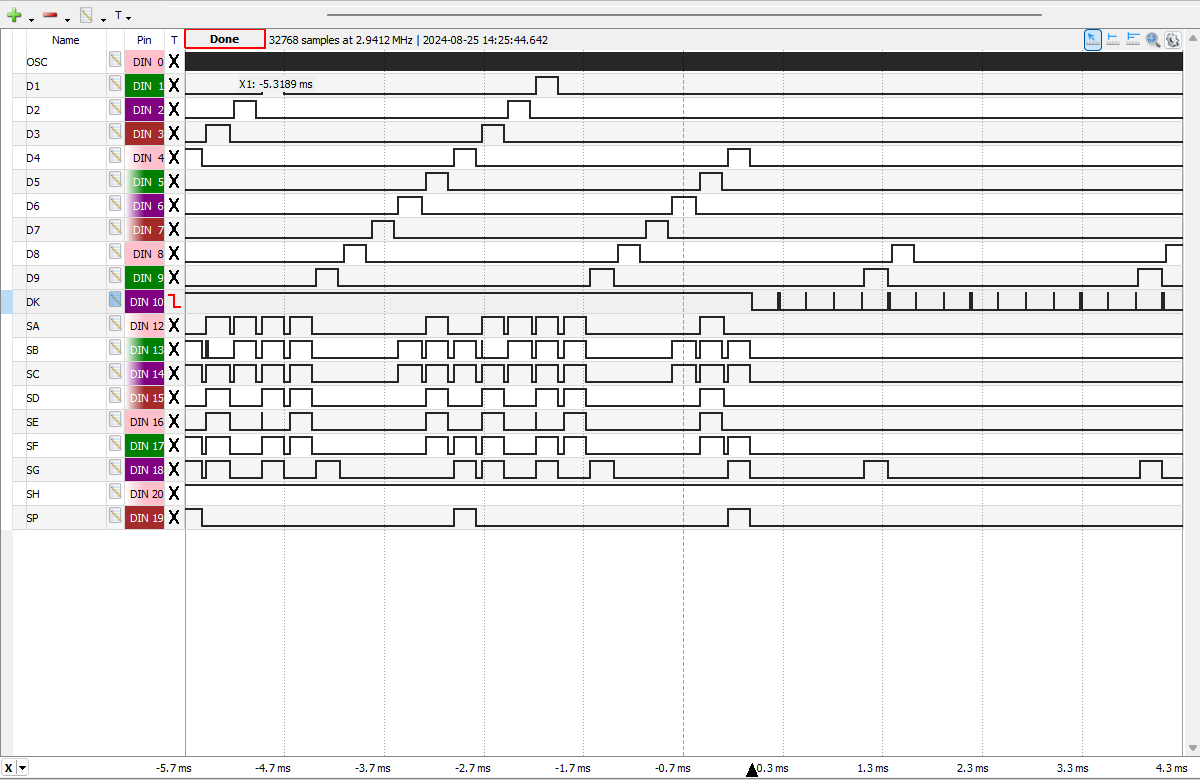Click the red minus remove channel icon
Viewport: 1200px width, 780px height.
point(50,16)
